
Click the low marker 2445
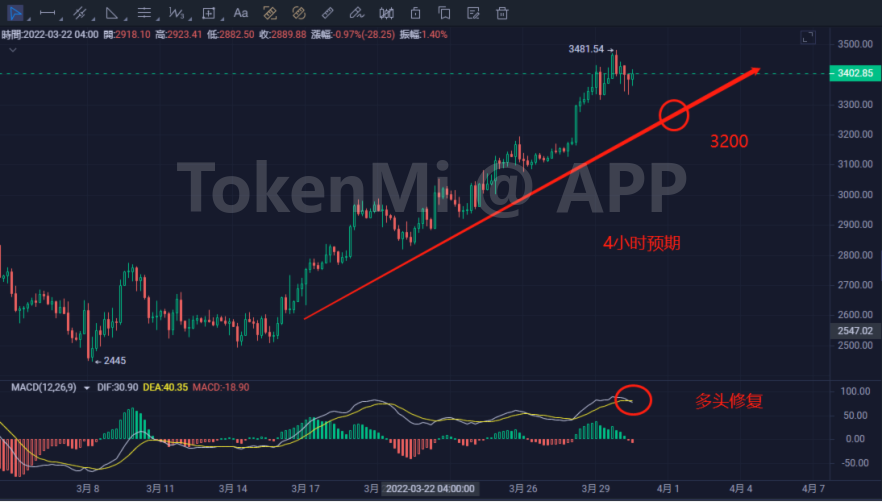click(x=115, y=361)
